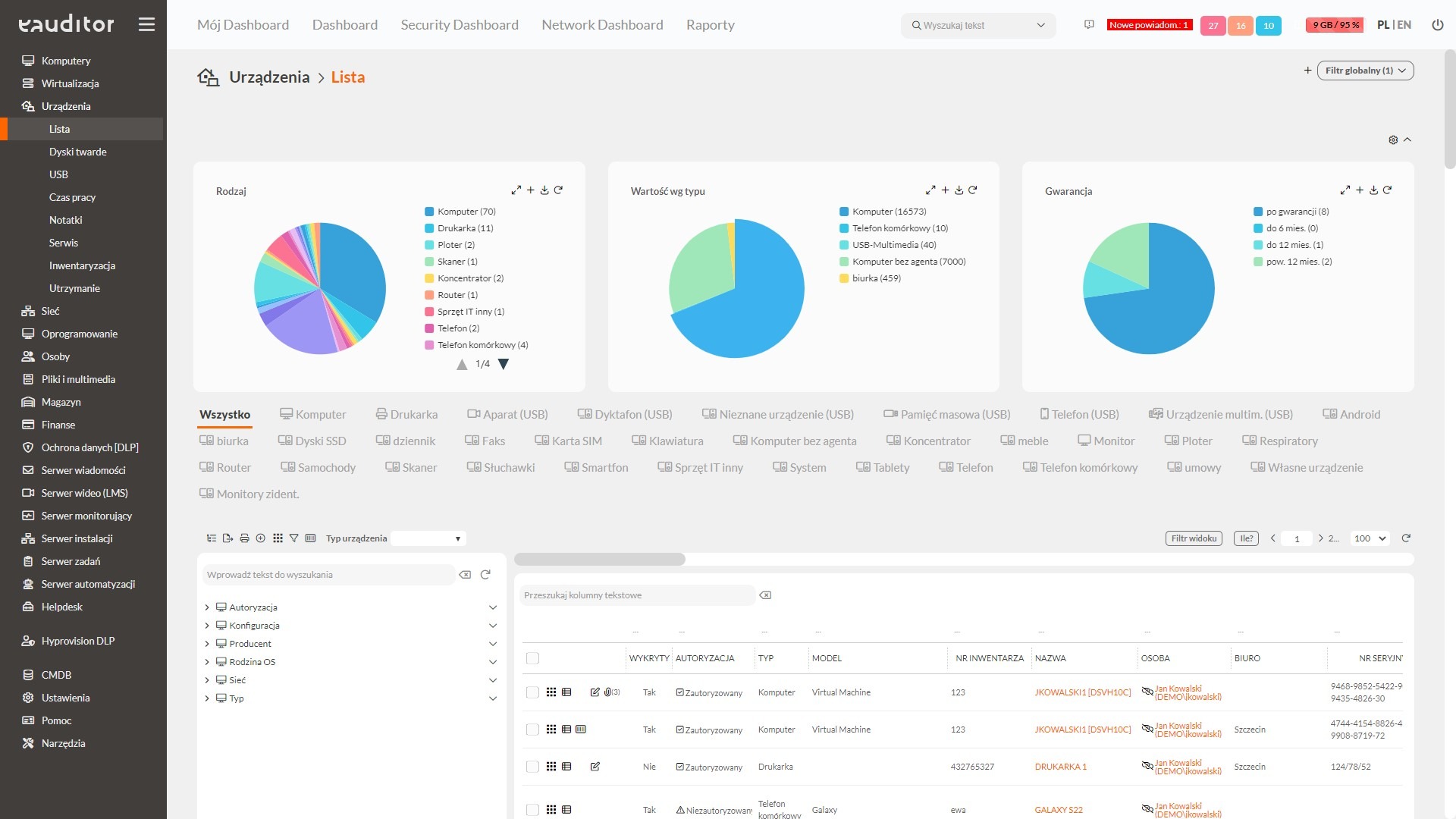Refresh the filter tree panel

click(485, 575)
